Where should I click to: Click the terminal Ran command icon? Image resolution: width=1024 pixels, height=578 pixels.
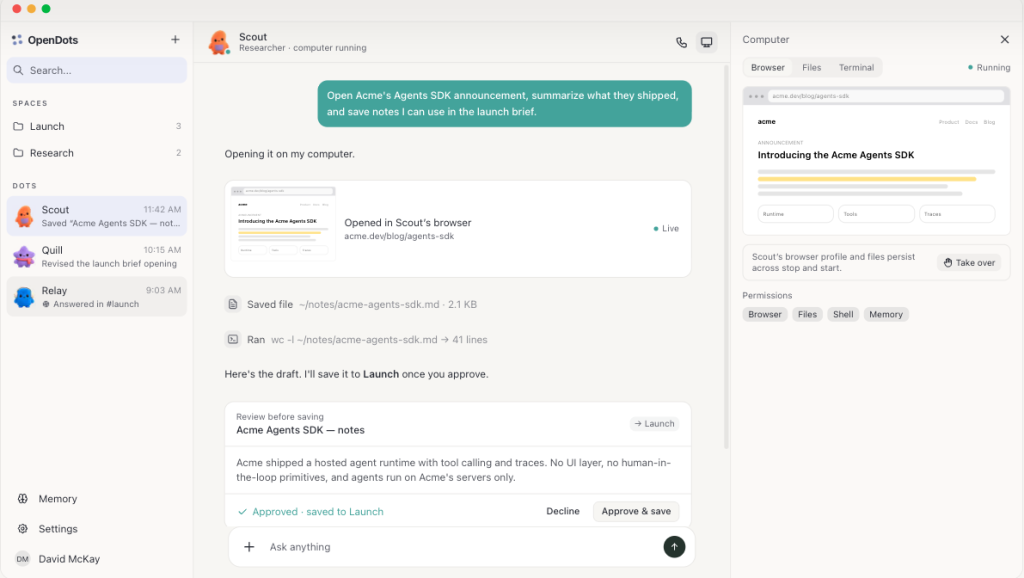pos(233,340)
